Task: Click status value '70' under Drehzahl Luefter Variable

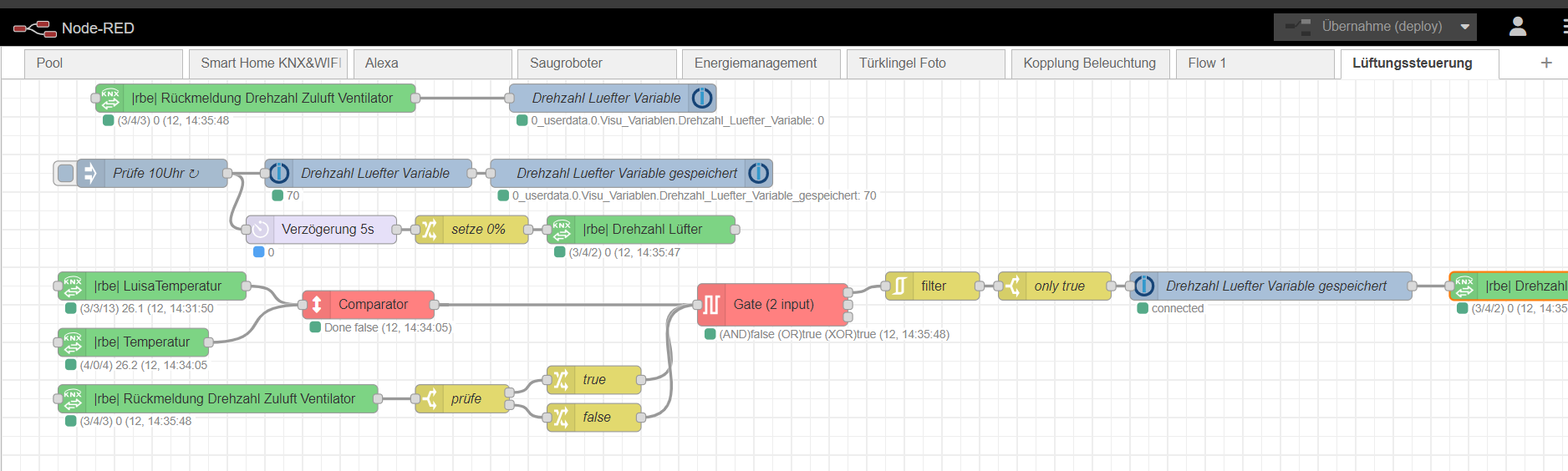Action: [293, 195]
